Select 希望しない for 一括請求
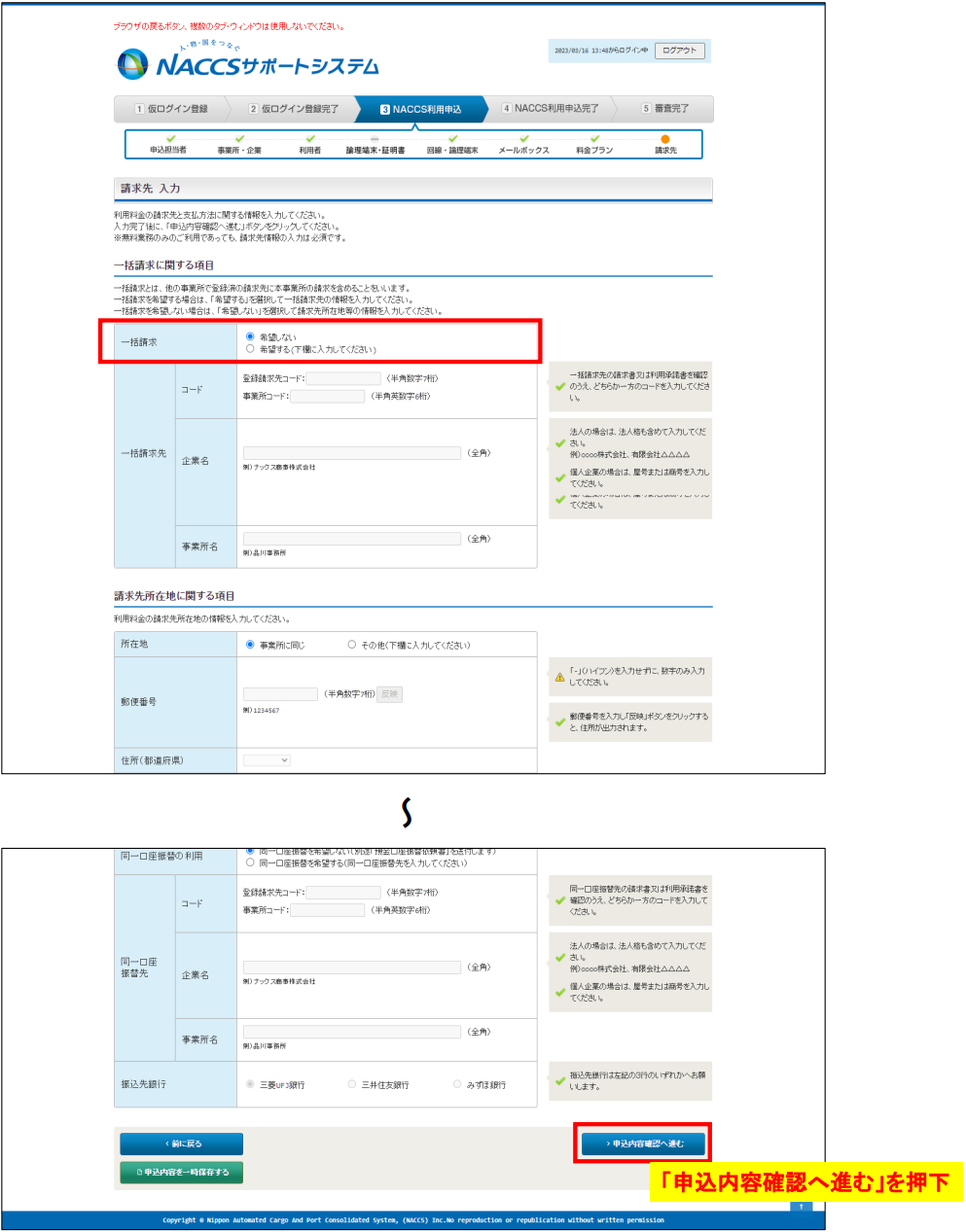The image size is (966, 1232). click(x=250, y=336)
